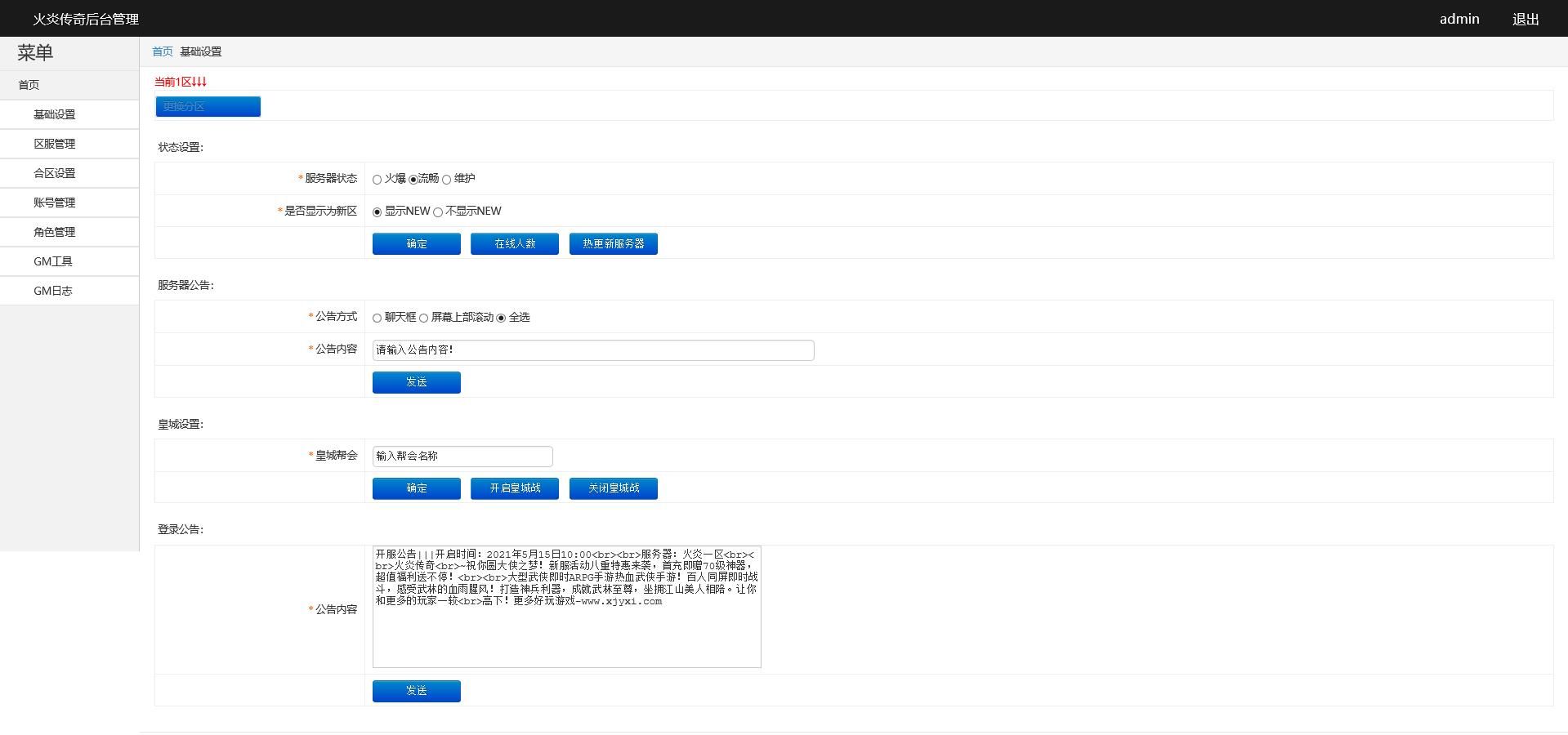Go to 合区设置 in the sidebar
The width and height of the screenshot is (1568, 735).
(x=54, y=174)
